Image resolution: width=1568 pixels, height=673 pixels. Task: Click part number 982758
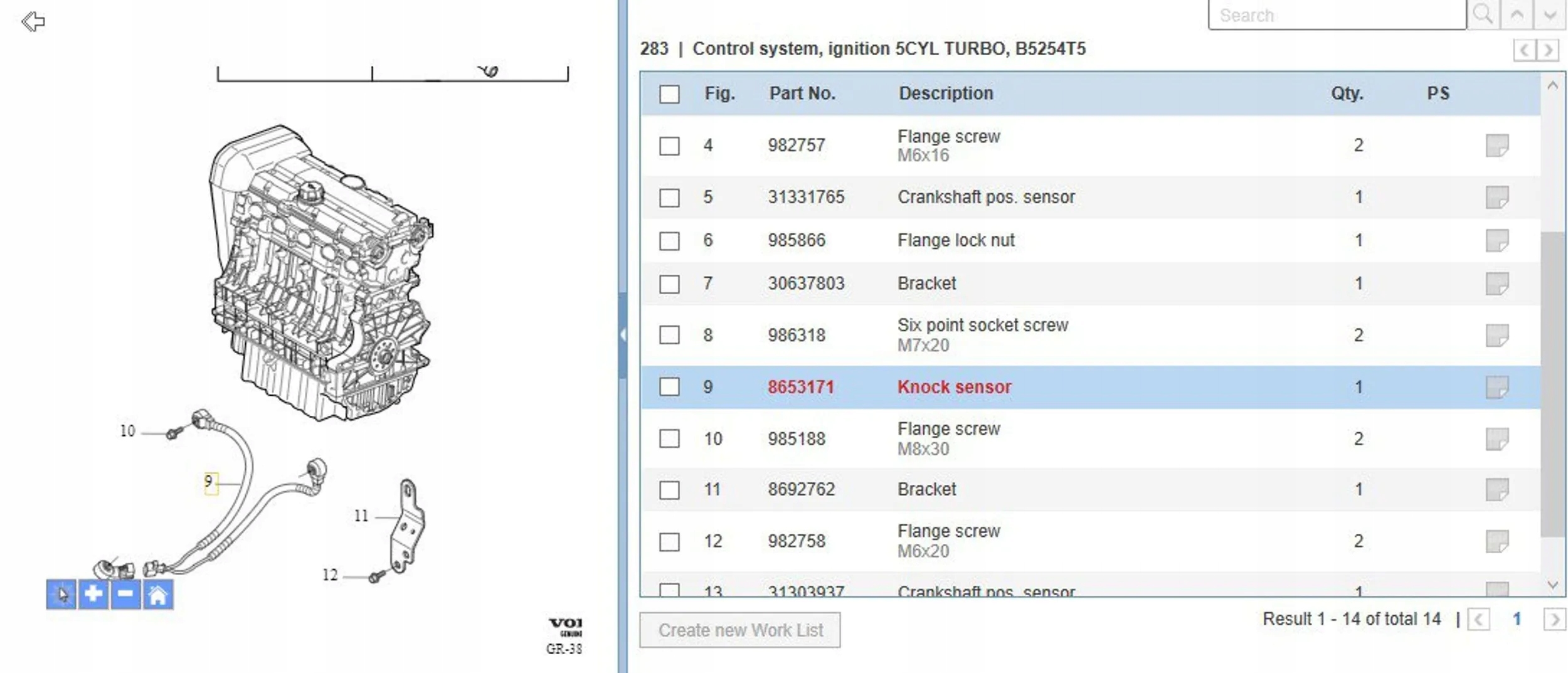[797, 541]
